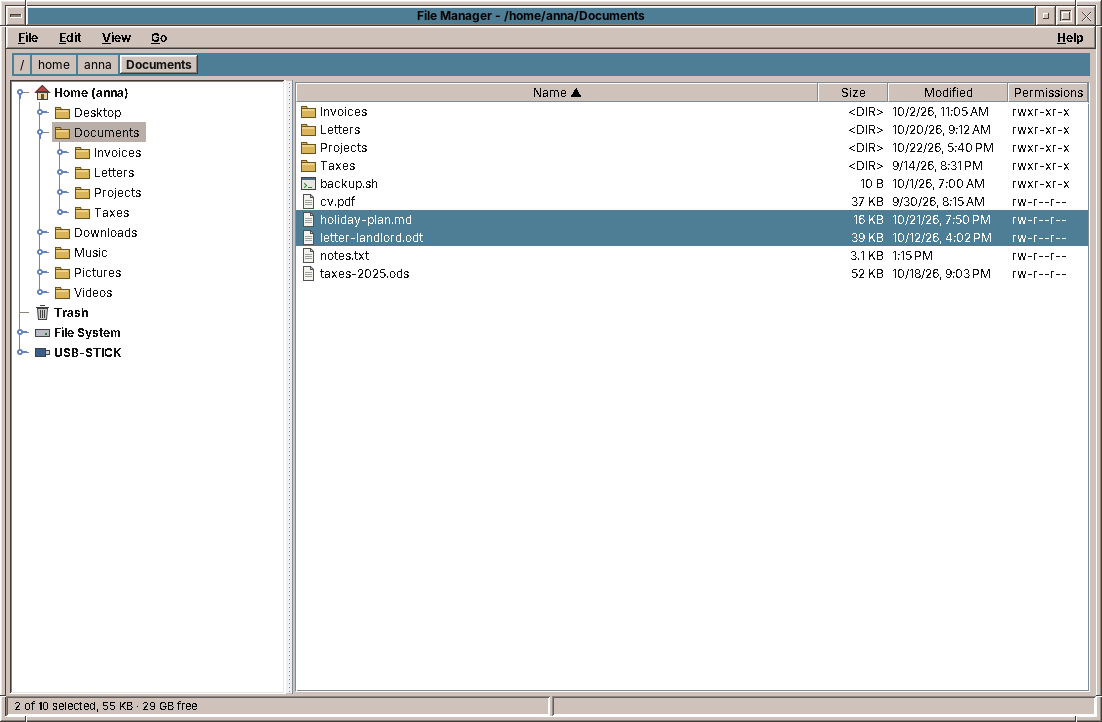Go to anna path button
The image size is (1102, 722).
point(98,65)
